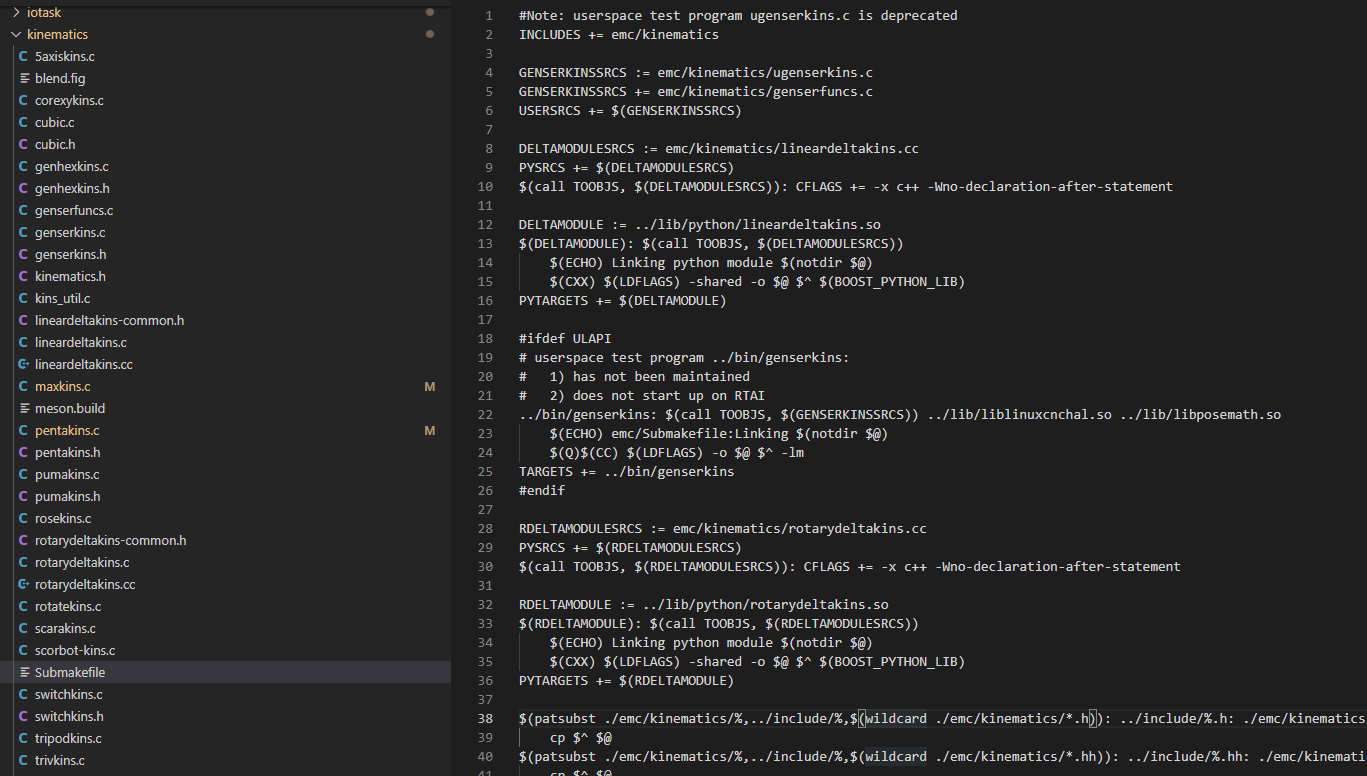
Task: Place cursor on "#ifdef ULAPI" line
Action: point(565,338)
